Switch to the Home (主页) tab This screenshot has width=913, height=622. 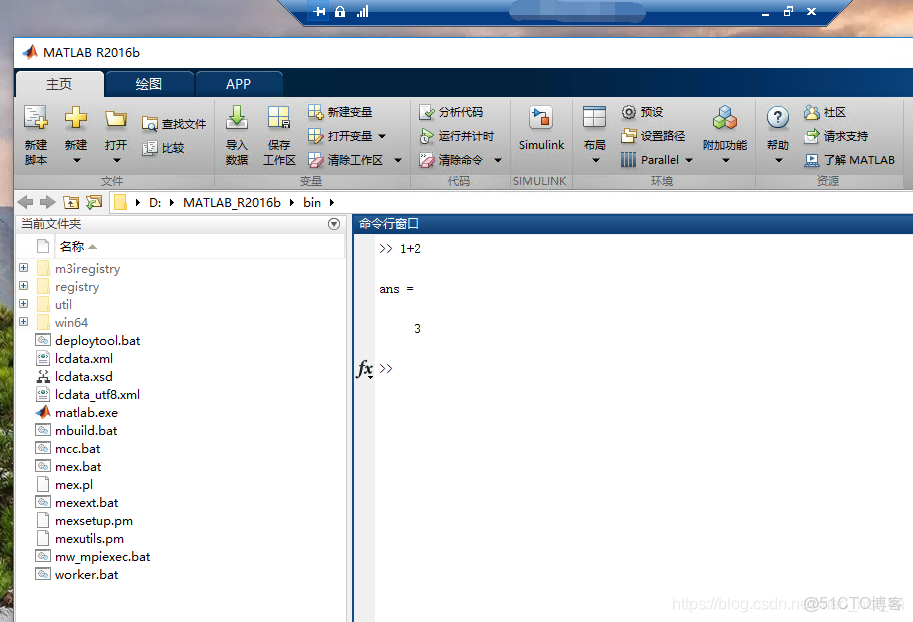(59, 84)
